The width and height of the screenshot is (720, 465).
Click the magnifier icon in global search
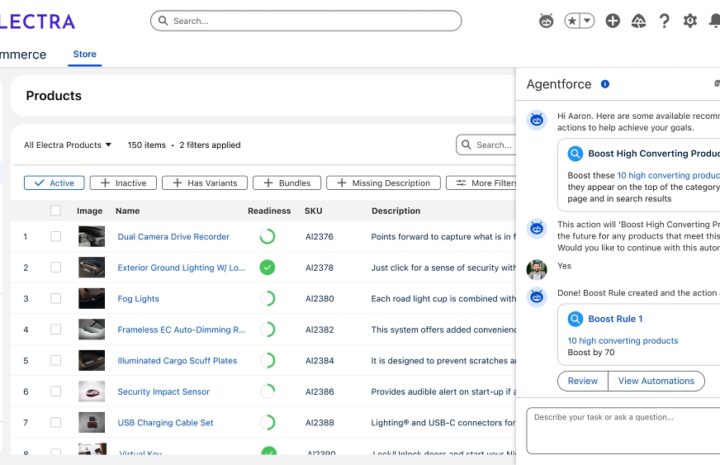pyautogui.click(x=163, y=21)
